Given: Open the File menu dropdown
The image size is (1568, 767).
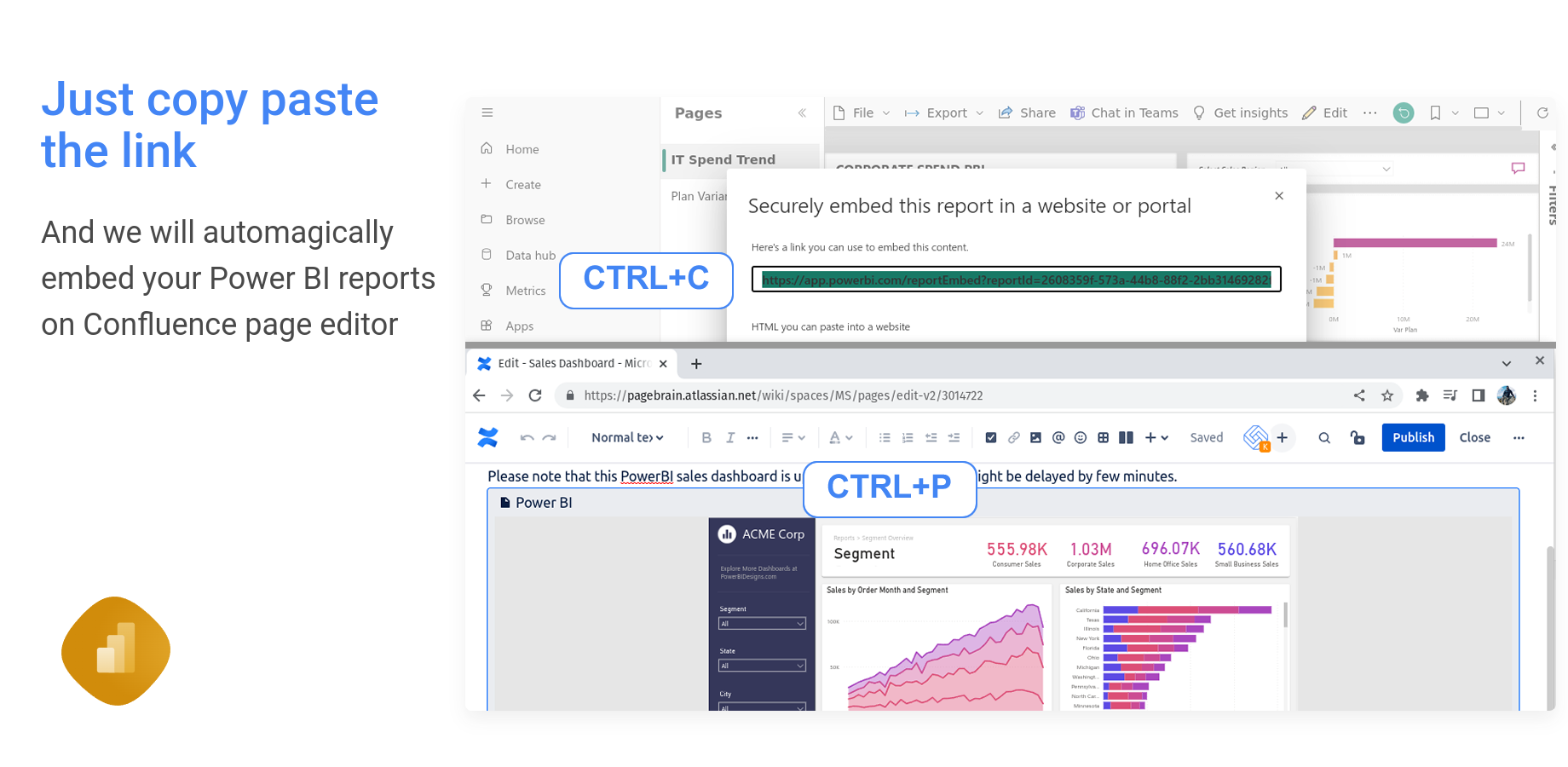Looking at the screenshot, I should (862, 112).
